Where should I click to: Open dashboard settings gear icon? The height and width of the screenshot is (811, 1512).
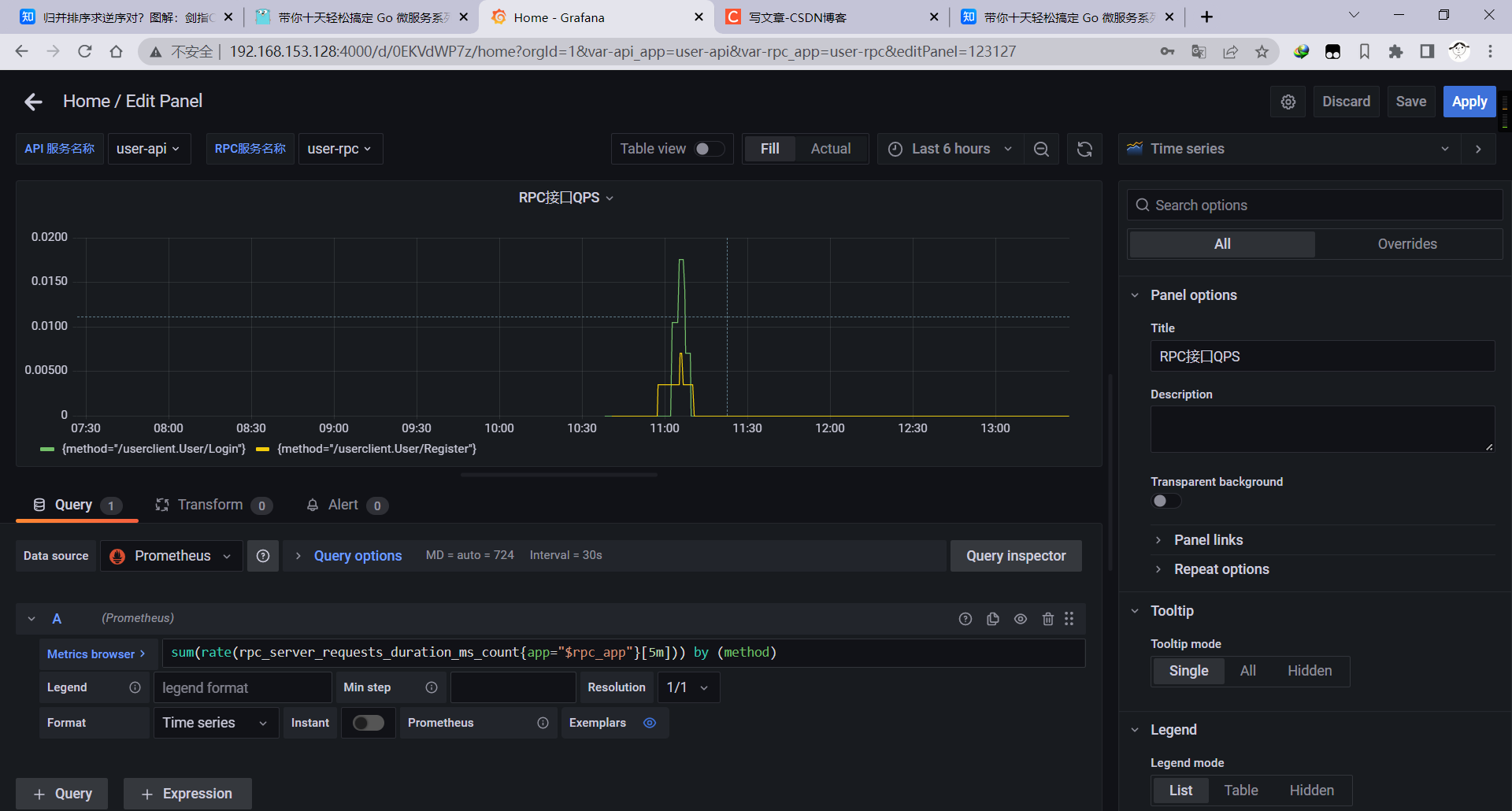click(x=1288, y=102)
